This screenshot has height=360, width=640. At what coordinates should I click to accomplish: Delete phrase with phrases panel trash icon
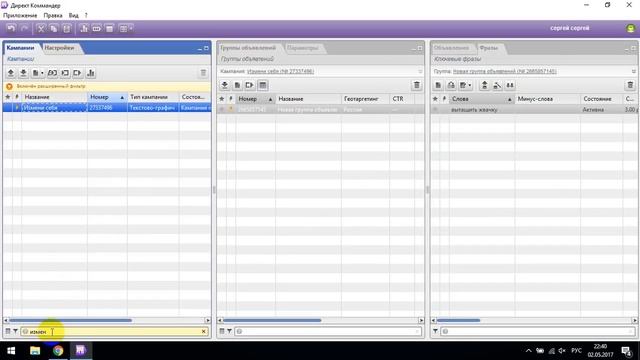[630, 85]
